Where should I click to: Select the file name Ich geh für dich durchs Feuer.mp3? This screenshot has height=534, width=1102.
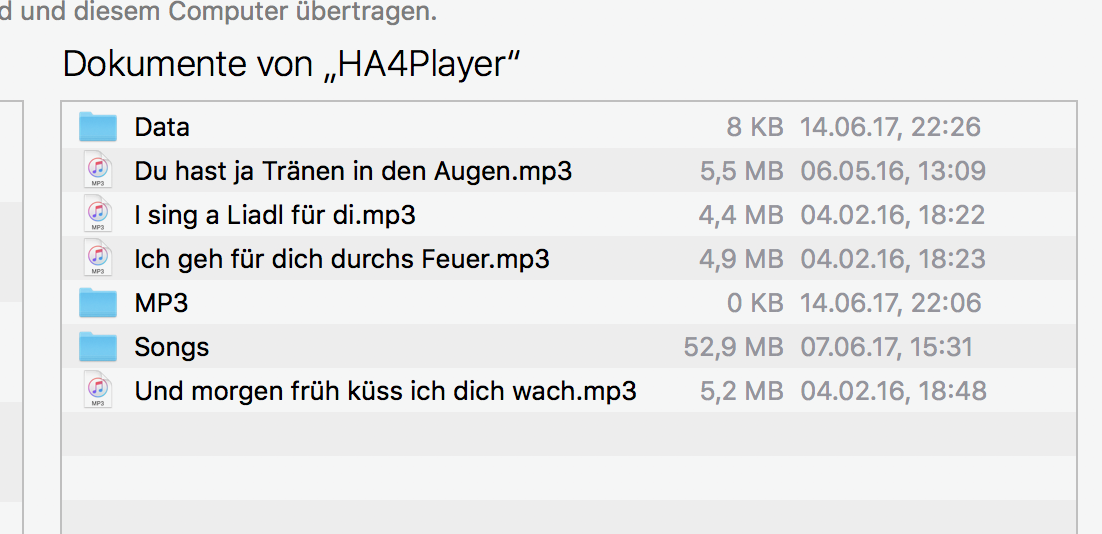click(x=342, y=259)
